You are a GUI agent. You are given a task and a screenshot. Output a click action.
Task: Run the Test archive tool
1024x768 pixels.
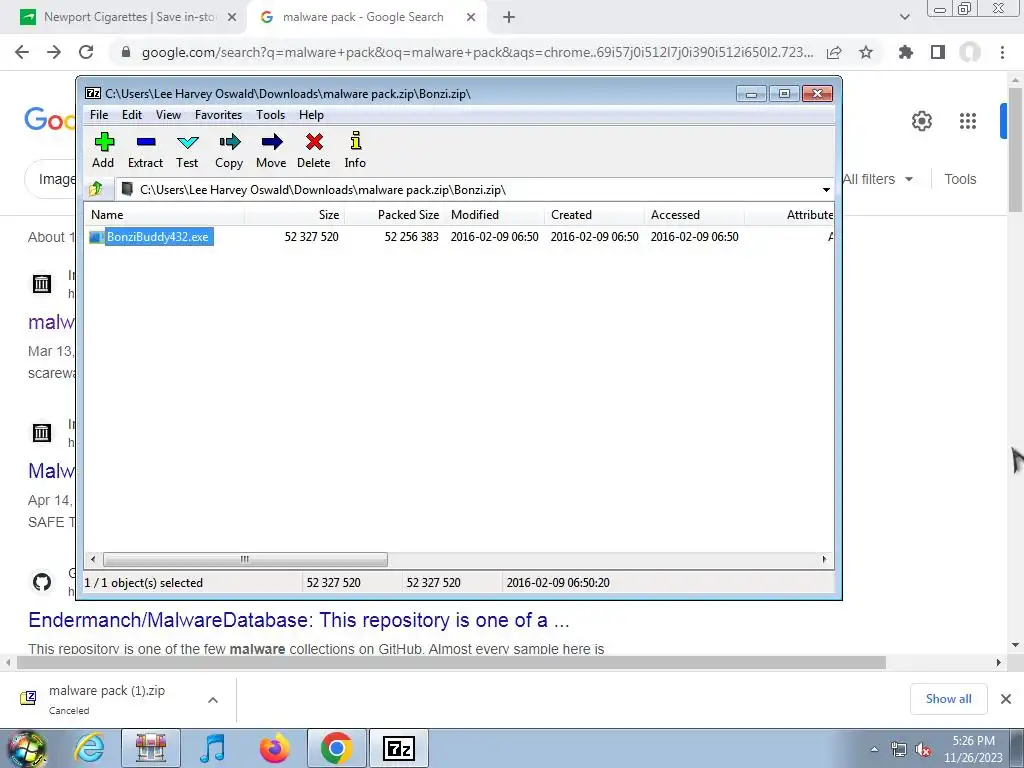click(187, 151)
